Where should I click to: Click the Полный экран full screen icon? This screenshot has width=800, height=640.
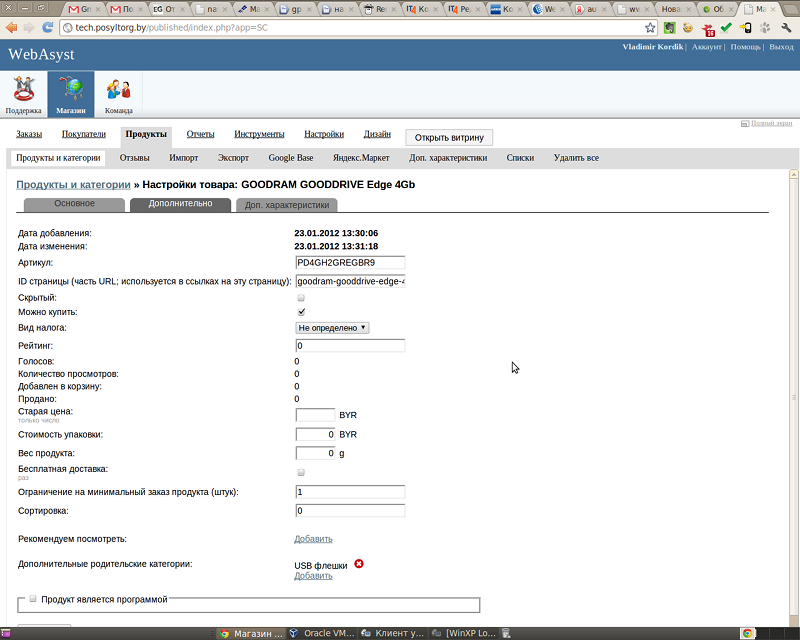tap(745, 123)
